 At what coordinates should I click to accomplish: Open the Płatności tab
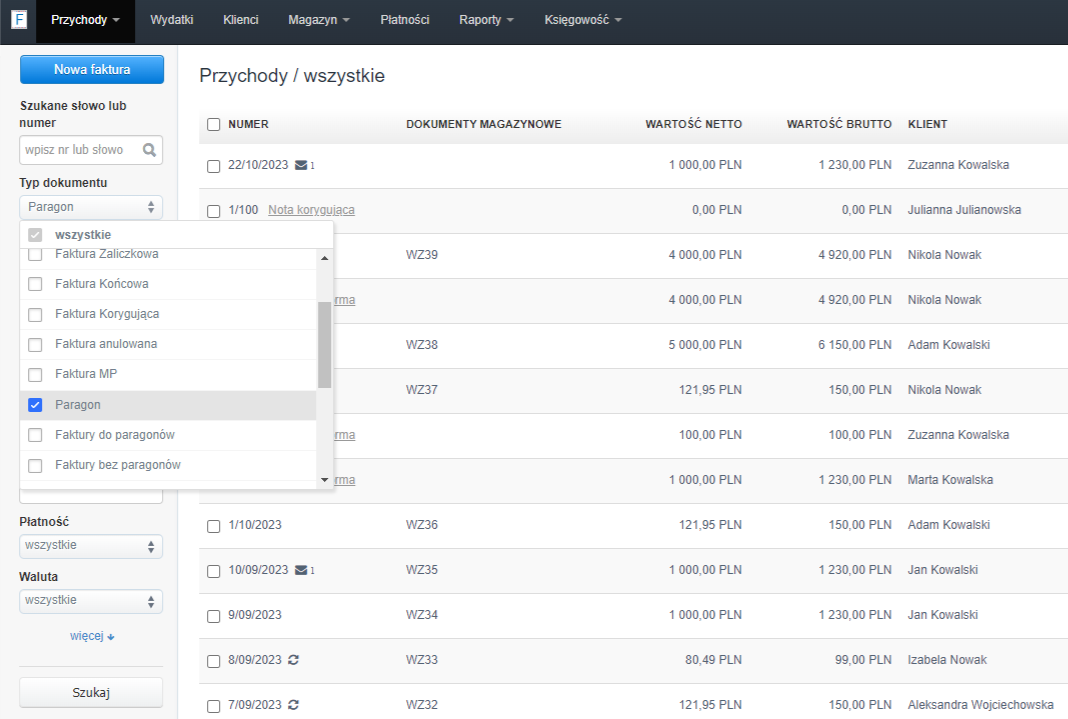click(x=405, y=20)
